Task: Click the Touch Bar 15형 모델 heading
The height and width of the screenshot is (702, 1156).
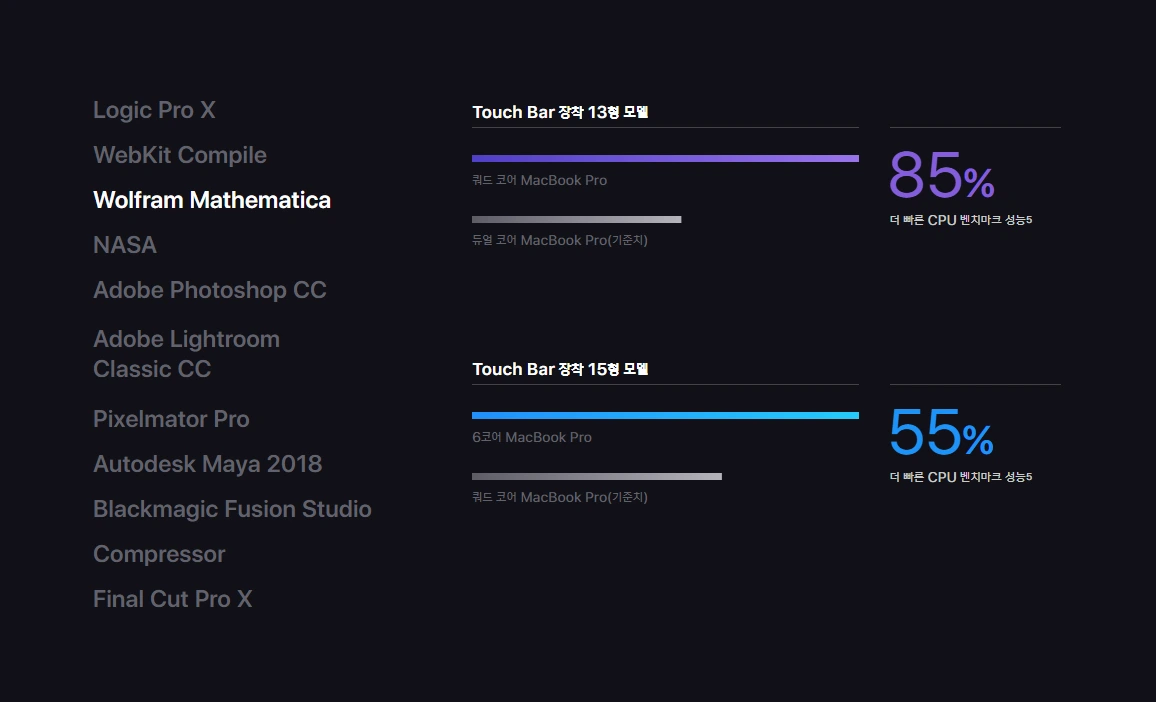Action: 560,369
